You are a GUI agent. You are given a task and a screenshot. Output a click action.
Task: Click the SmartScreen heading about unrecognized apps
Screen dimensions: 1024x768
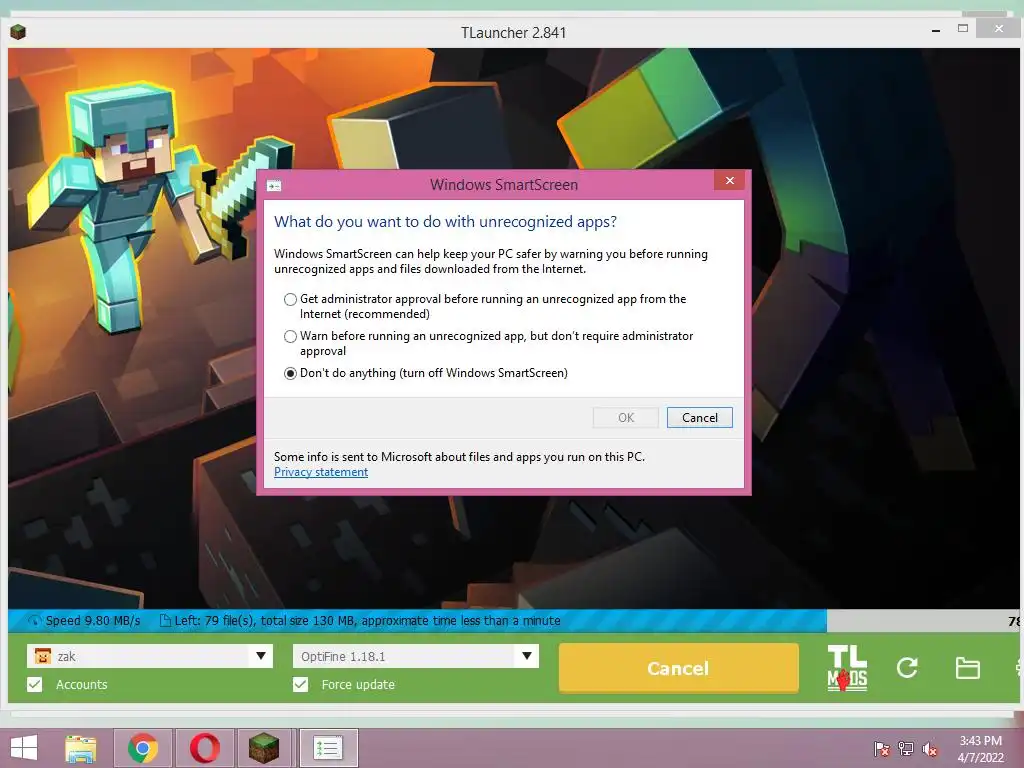pyautogui.click(x=445, y=222)
